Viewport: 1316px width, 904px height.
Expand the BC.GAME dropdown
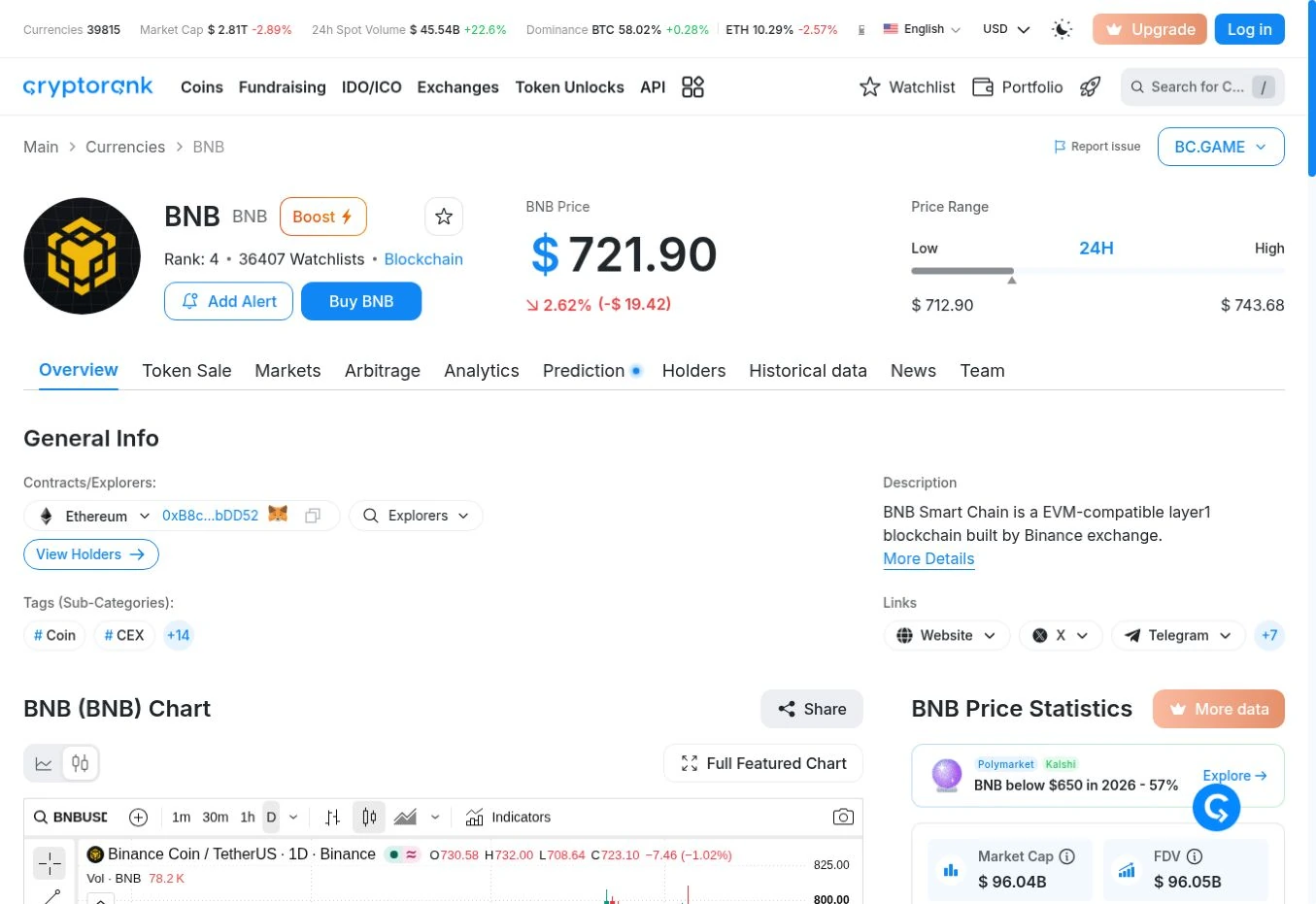pos(1221,147)
